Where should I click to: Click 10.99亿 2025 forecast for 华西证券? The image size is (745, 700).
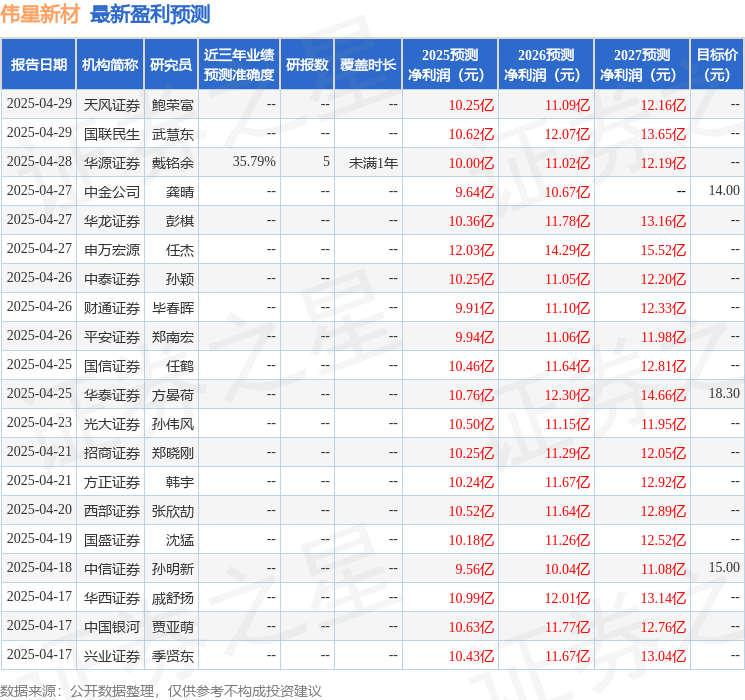pyautogui.click(x=471, y=598)
